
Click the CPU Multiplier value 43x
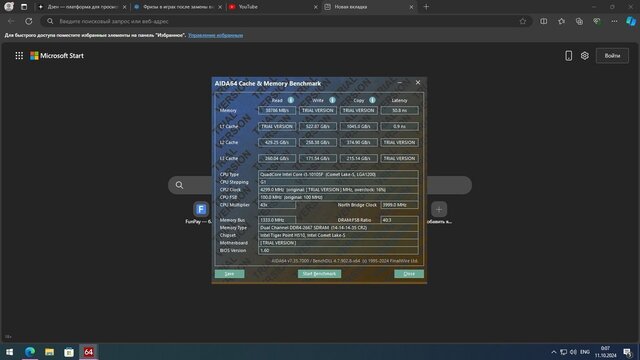277,205
